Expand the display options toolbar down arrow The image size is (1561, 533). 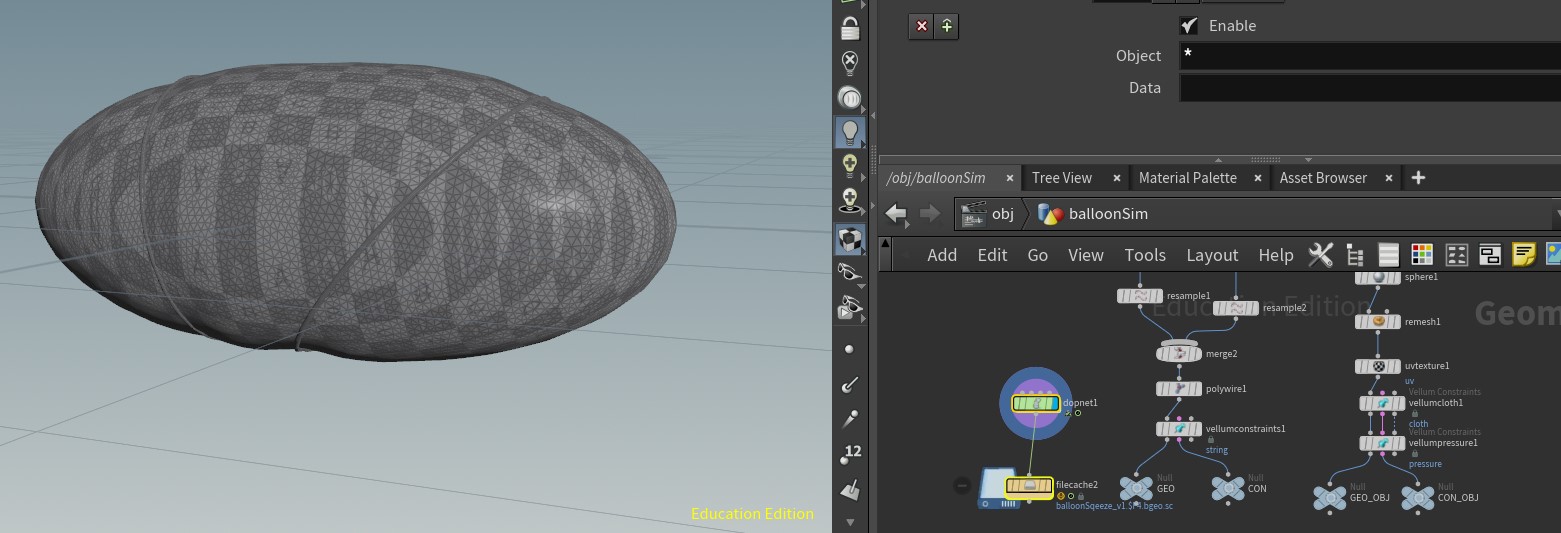[x=850, y=522]
